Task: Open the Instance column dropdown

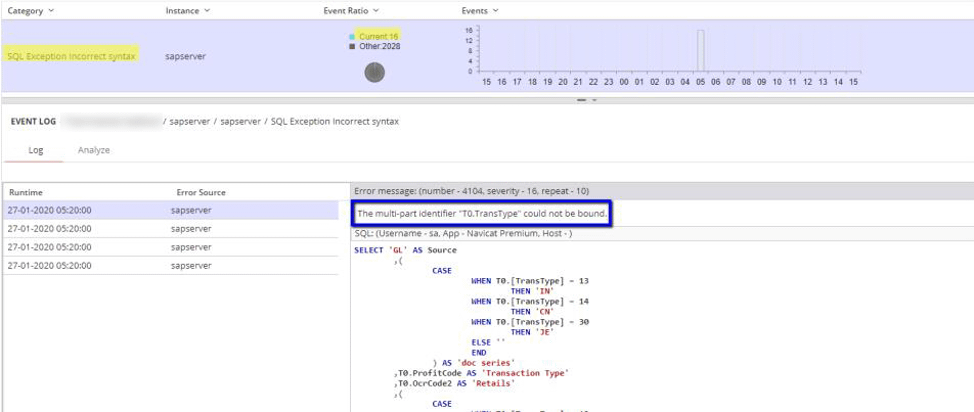Action: [x=207, y=10]
